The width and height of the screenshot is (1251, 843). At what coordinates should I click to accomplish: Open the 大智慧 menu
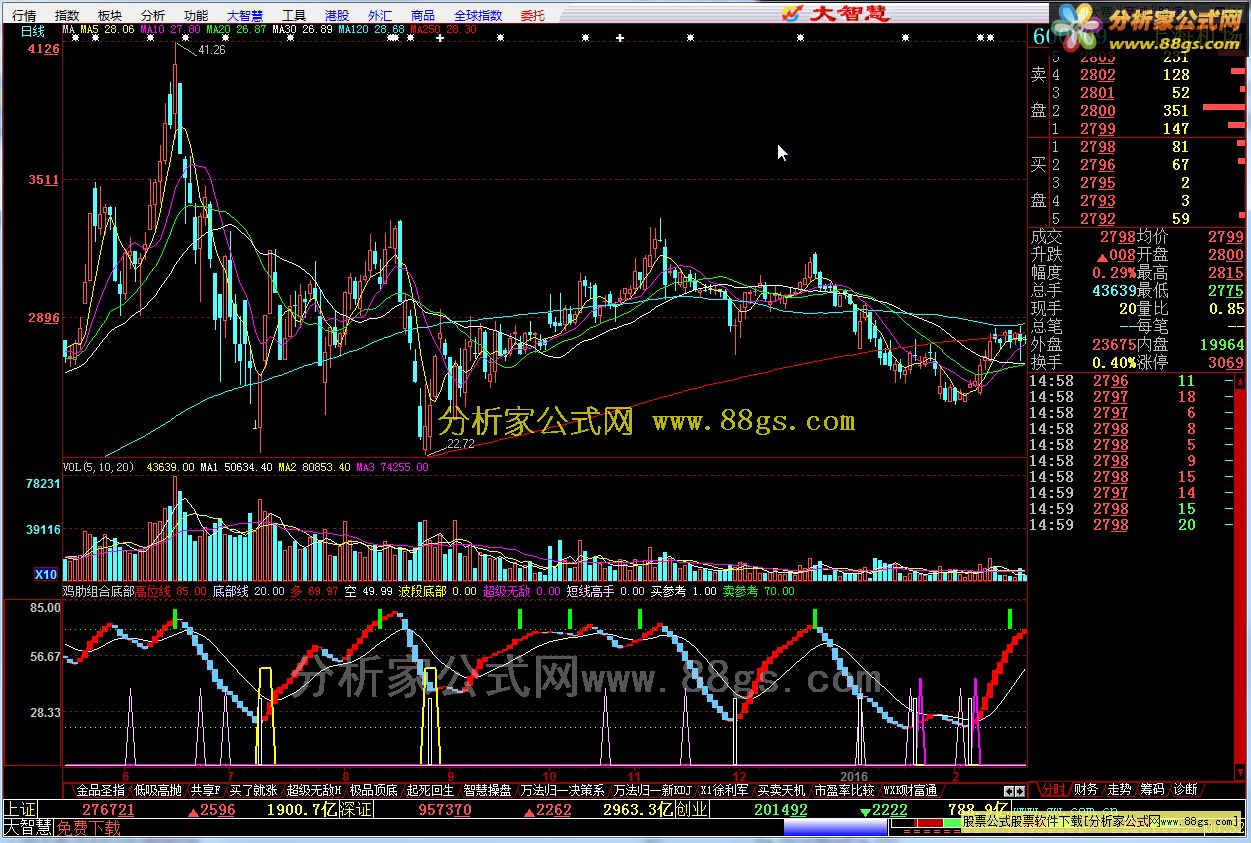[245, 15]
